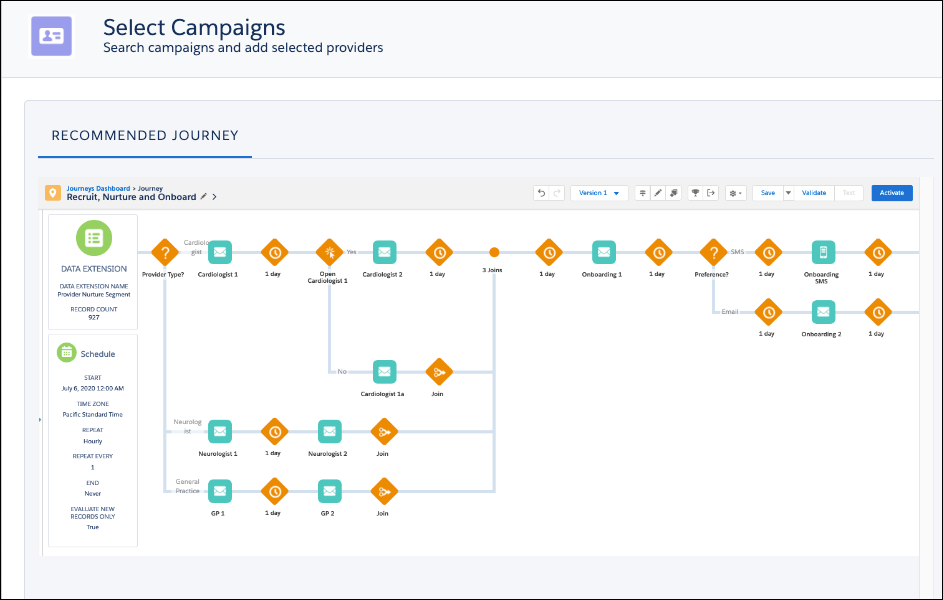Viewport: 943px width, 600px height.
Task: Select the goal trophy icon in the toolbar
Action: click(697, 193)
